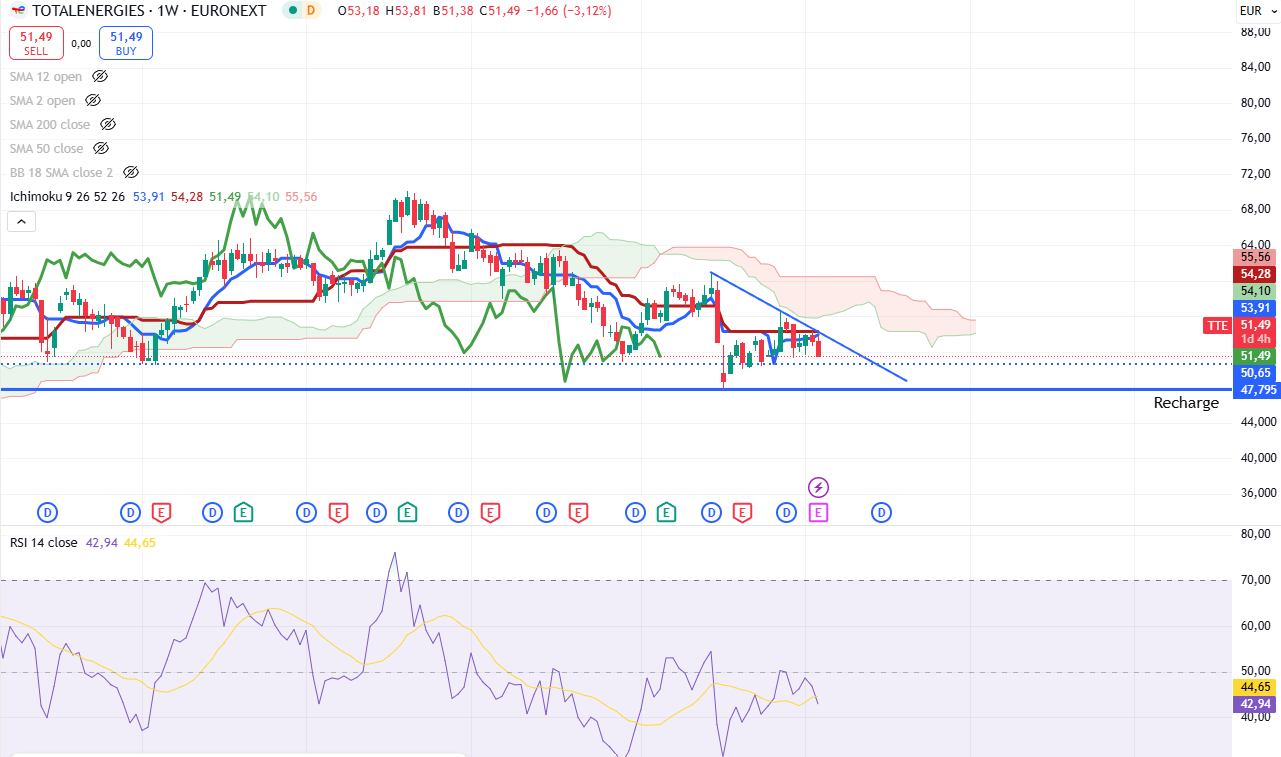The width and height of the screenshot is (1281, 757).
Task: Show the SMA 12 open indicator
Action: click(x=100, y=77)
